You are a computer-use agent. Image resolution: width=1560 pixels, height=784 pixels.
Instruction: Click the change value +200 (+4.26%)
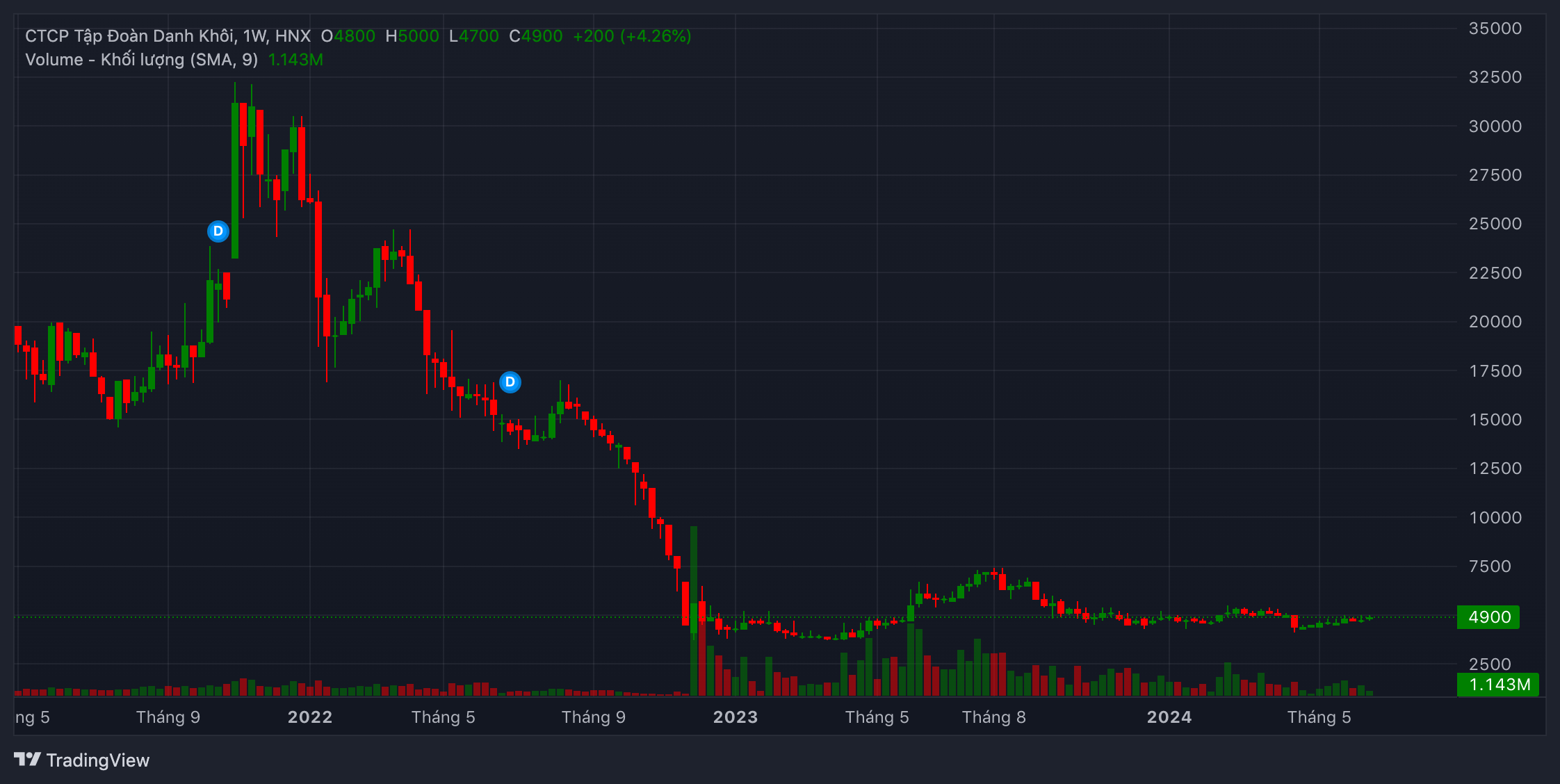pos(632,35)
